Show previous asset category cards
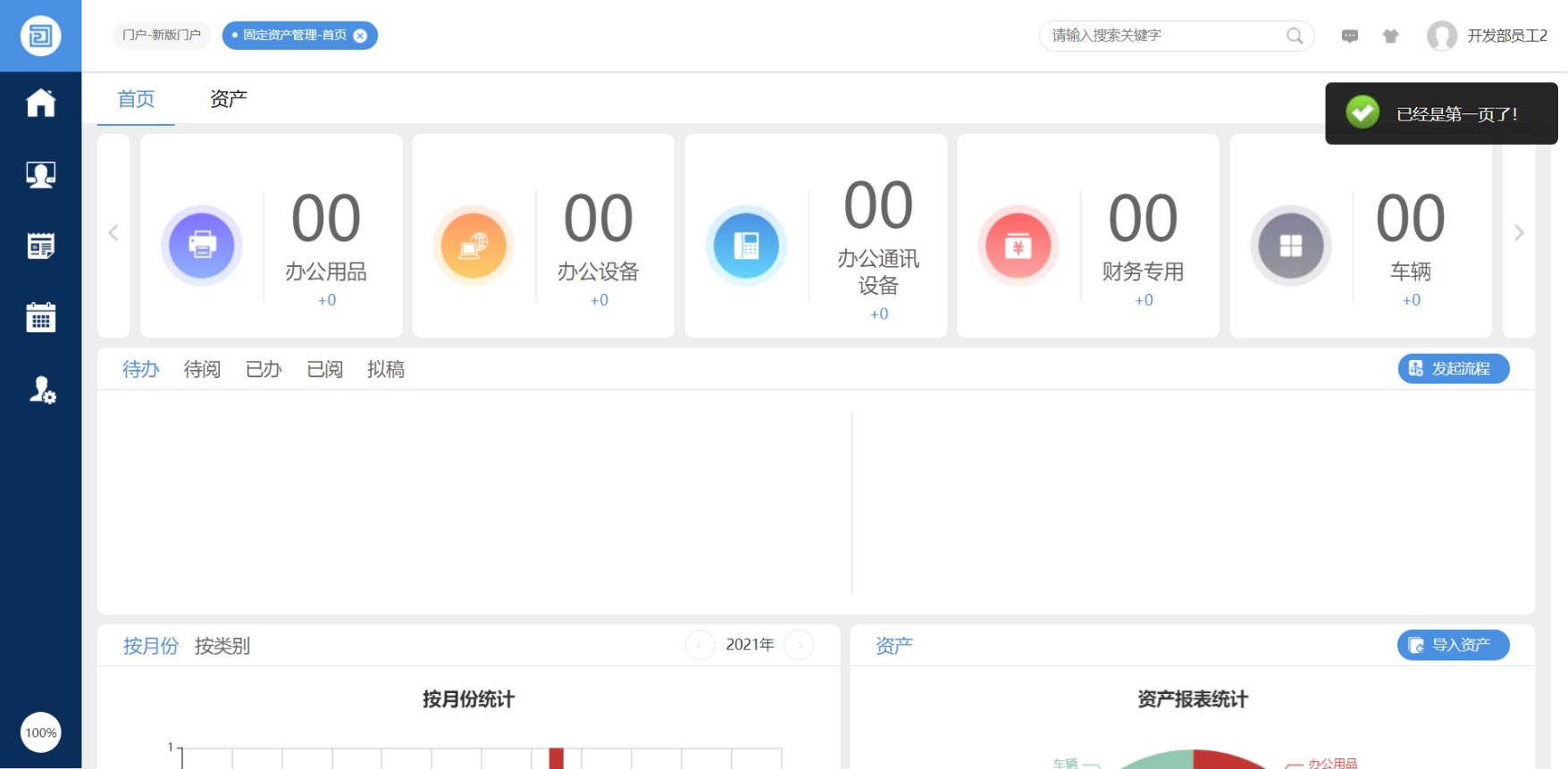1568x769 pixels. point(113,233)
